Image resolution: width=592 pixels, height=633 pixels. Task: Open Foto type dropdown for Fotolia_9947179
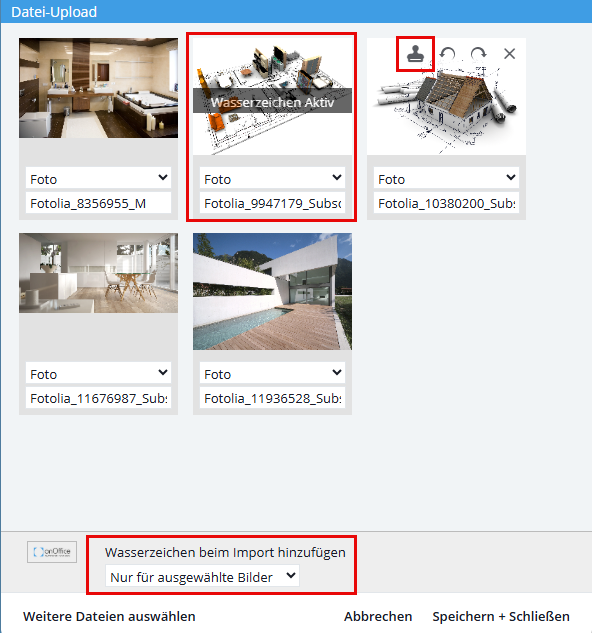(272, 178)
